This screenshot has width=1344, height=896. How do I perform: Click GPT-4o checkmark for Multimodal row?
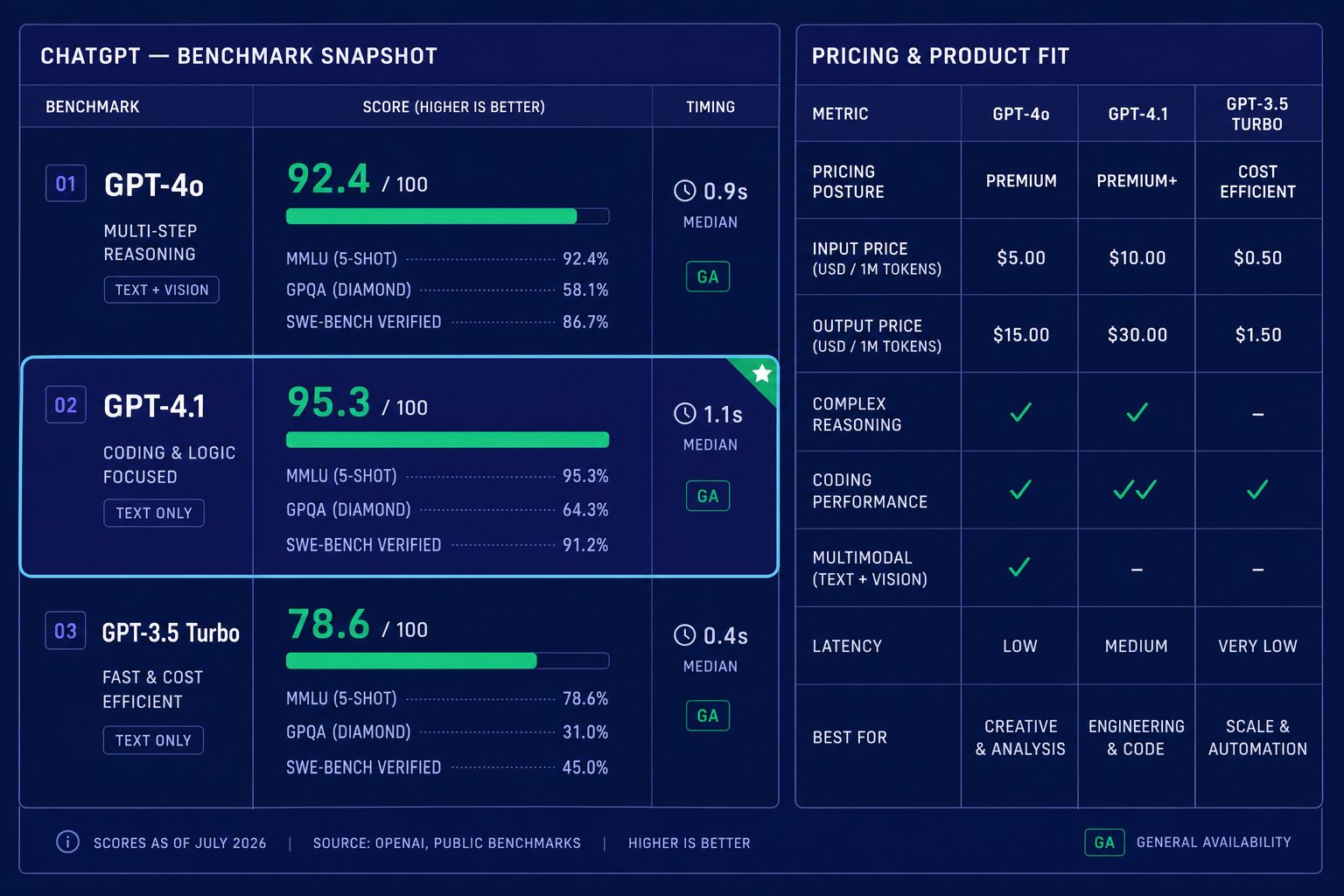(x=1019, y=567)
